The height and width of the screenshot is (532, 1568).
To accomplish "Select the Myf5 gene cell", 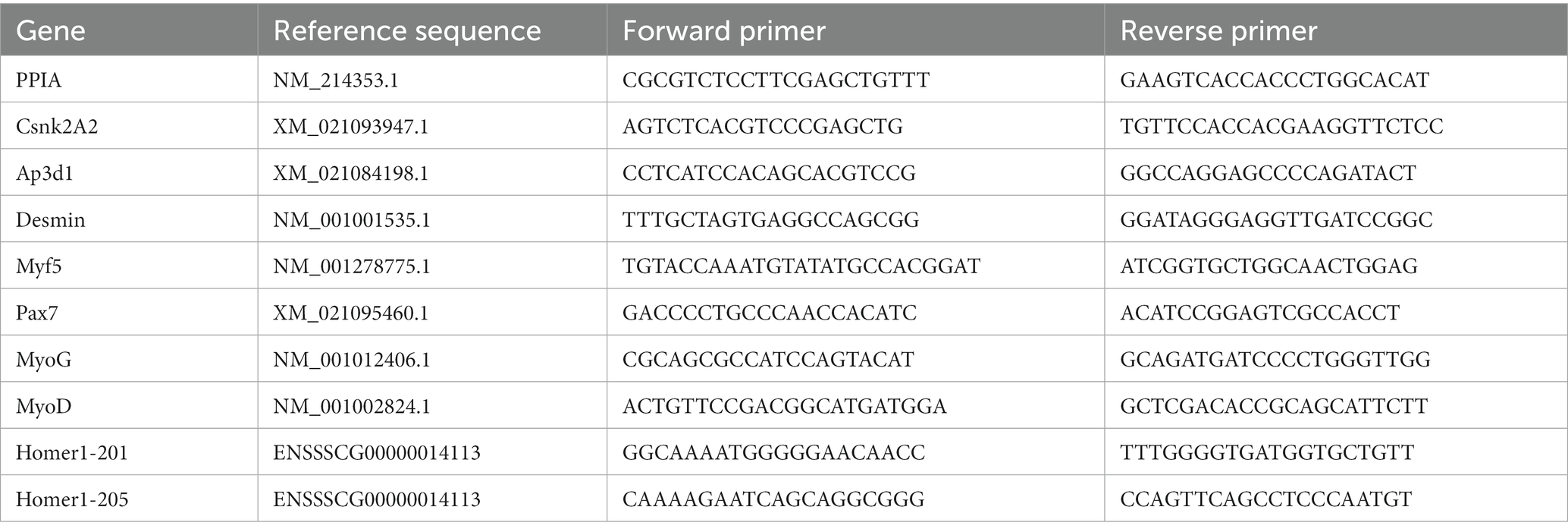I will click(39, 266).
